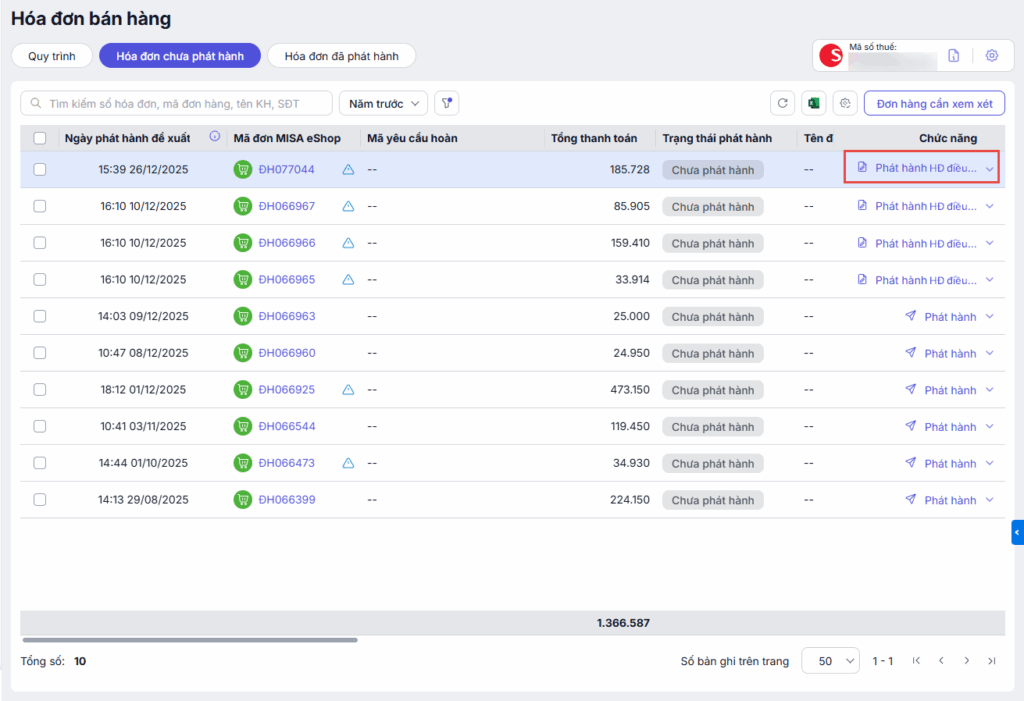The image size is (1024, 701).
Task: Go to the next page arrow
Action: (967, 661)
